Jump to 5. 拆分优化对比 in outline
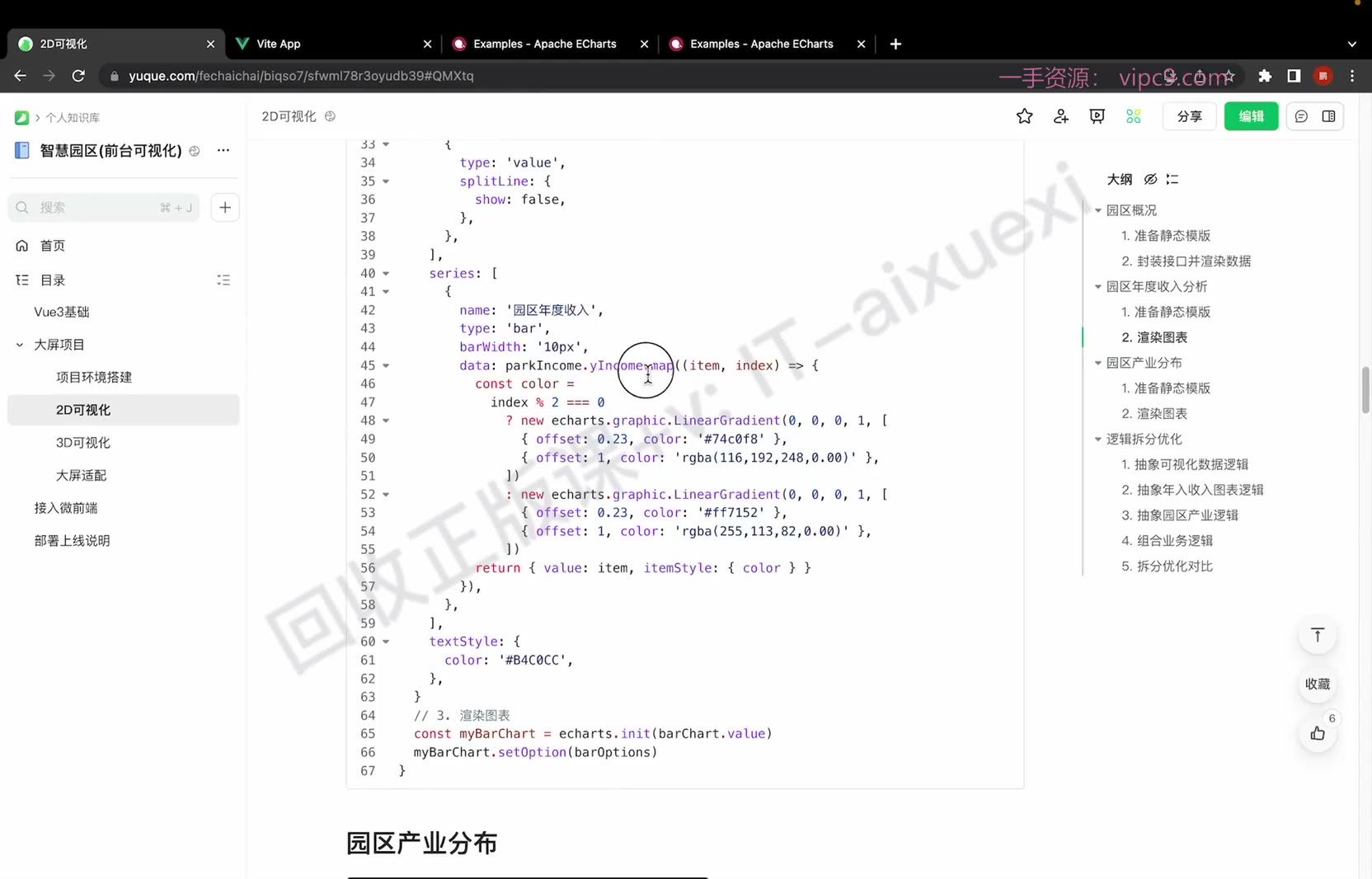 [x=1167, y=566]
